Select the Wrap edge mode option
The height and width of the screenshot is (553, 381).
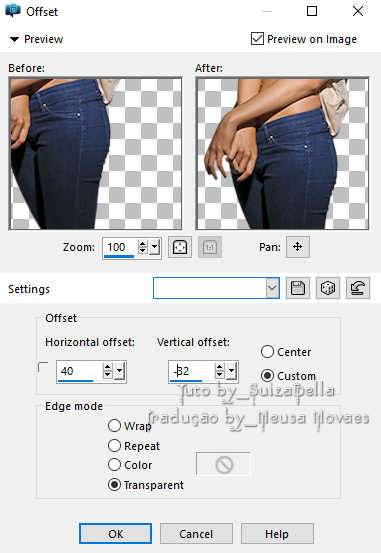tap(114, 425)
